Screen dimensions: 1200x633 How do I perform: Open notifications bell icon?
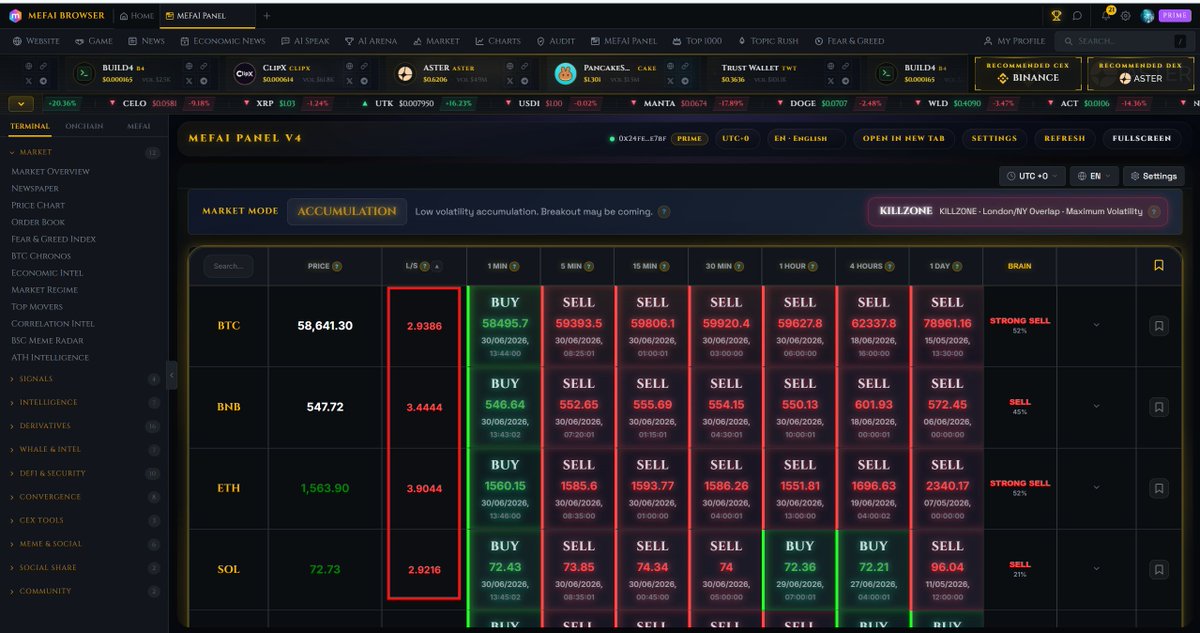(x=1105, y=16)
